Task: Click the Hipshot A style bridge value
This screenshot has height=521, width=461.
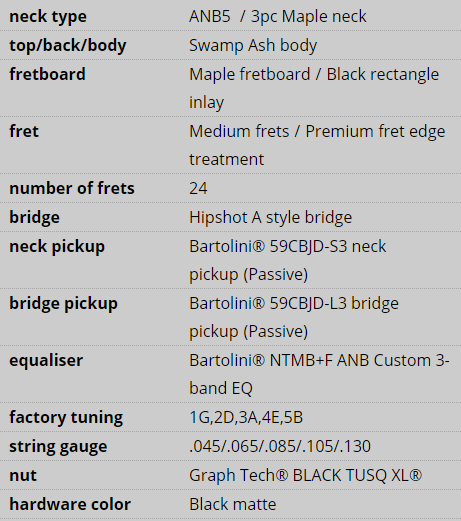Action: 271,218
